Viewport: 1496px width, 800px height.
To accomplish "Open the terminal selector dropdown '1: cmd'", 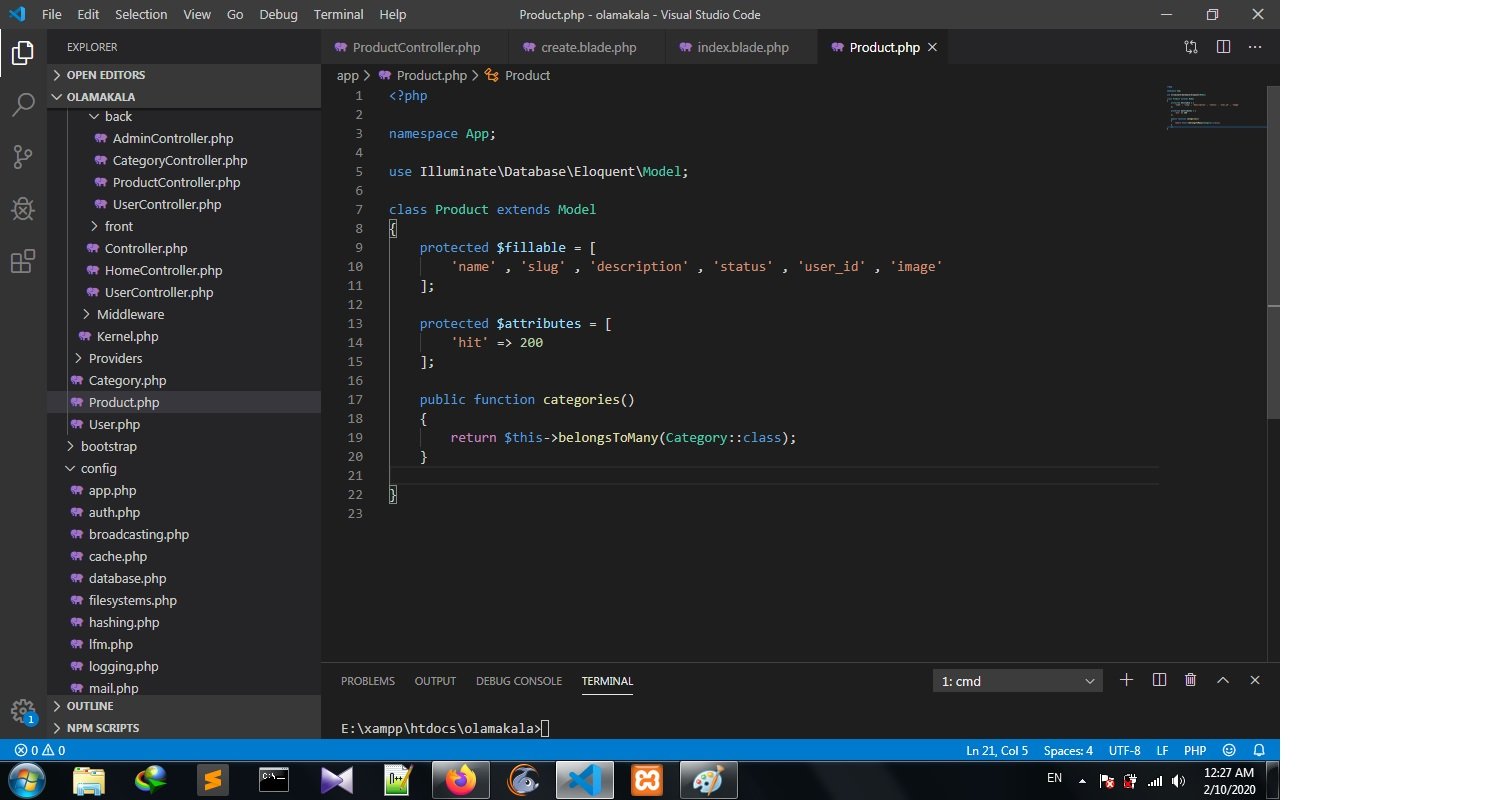I will click(1017, 681).
